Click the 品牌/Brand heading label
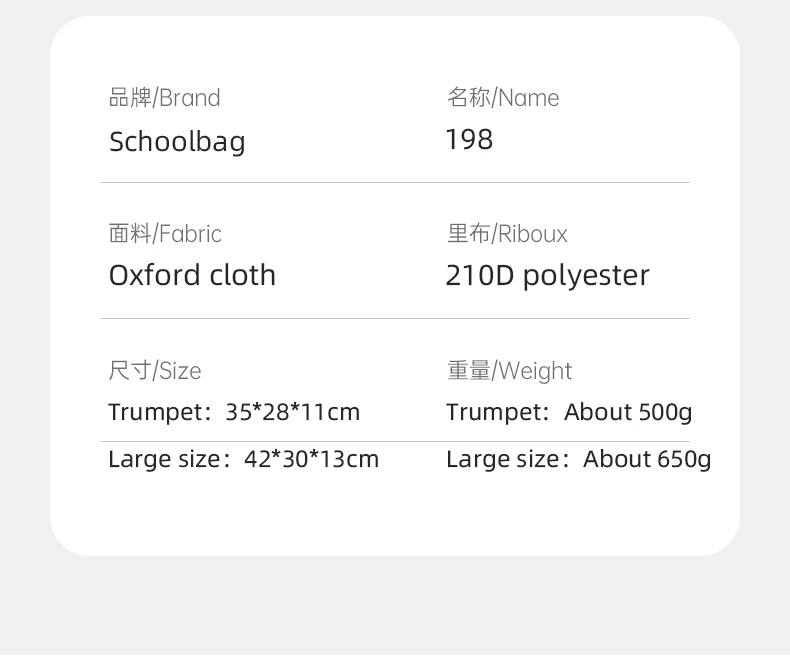 164,98
